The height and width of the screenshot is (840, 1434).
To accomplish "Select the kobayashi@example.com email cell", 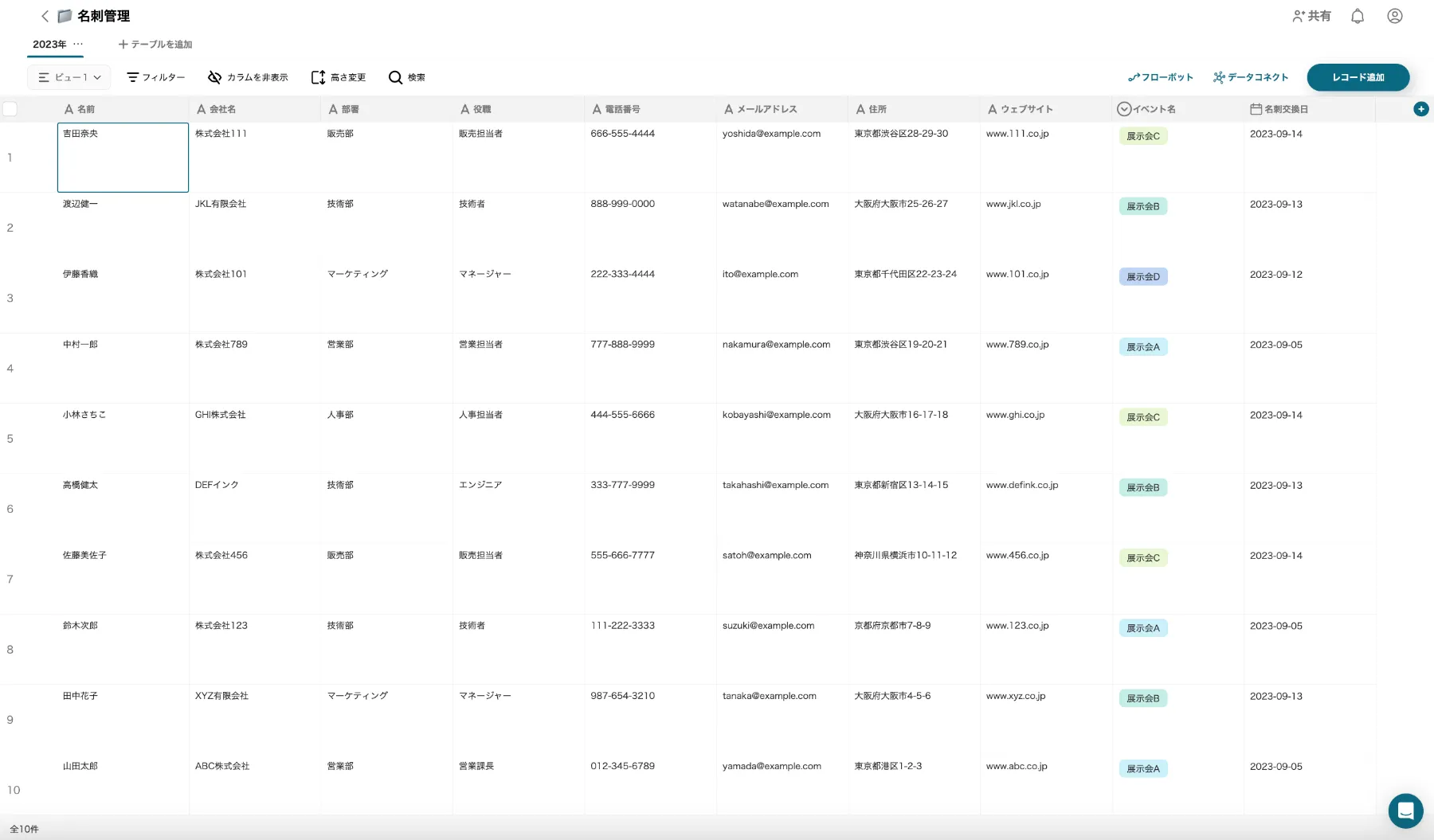I will tap(782, 439).
